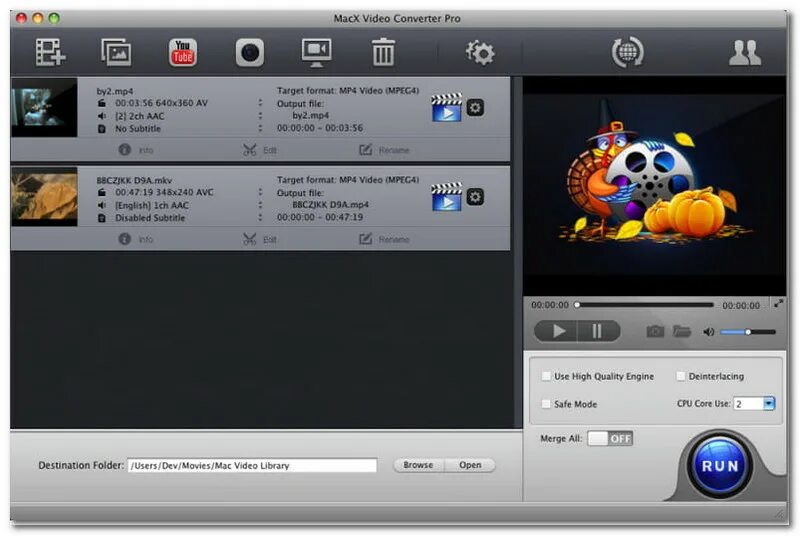The image size is (800, 536).
Task: Click the preview playback progress bar
Action: click(645, 305)
